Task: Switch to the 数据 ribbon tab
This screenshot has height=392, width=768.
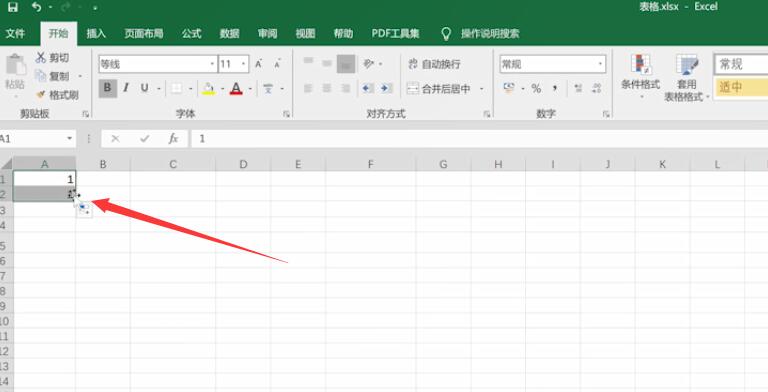Action: [229, 33]
